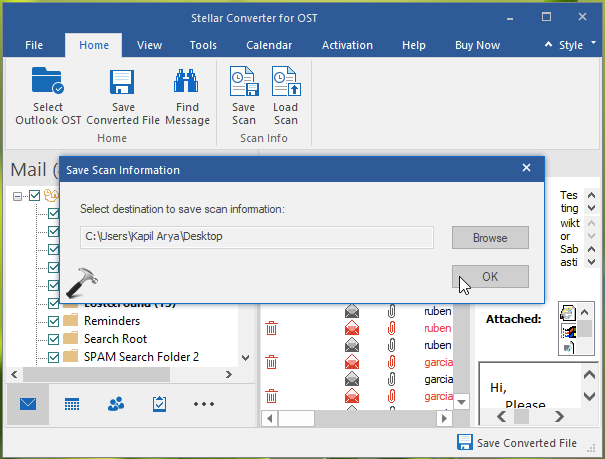Click red ruben sender text in list
The image size is (605, 459).
tap(438, 328)
